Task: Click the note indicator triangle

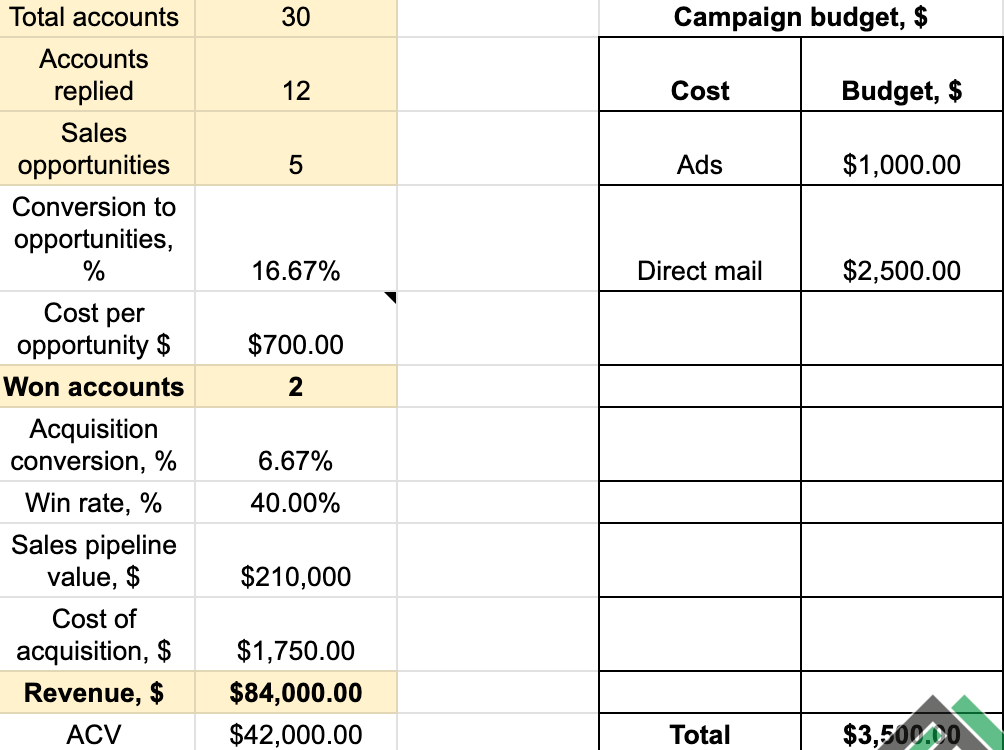Action: point(391,297)
